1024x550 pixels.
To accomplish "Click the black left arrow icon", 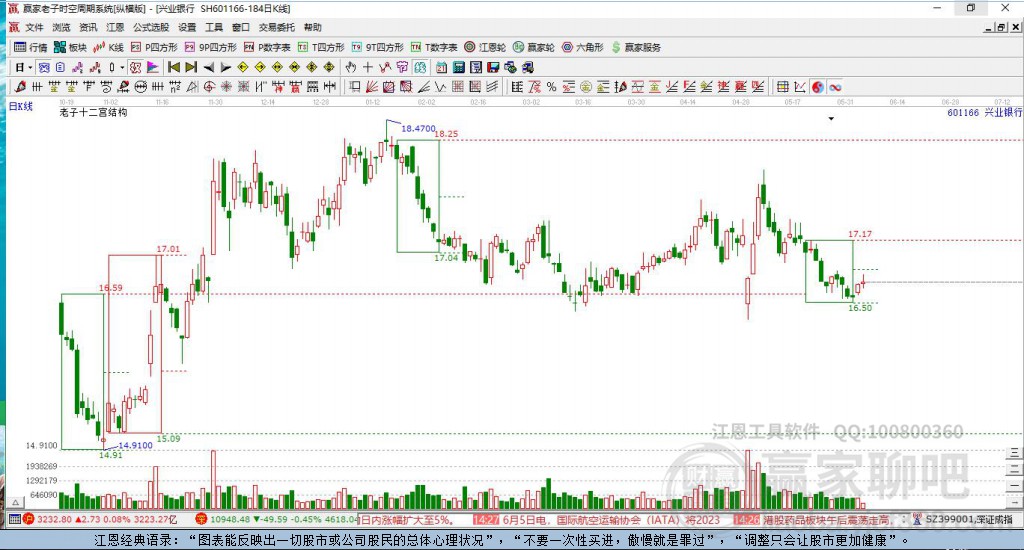I will (208, 67).
